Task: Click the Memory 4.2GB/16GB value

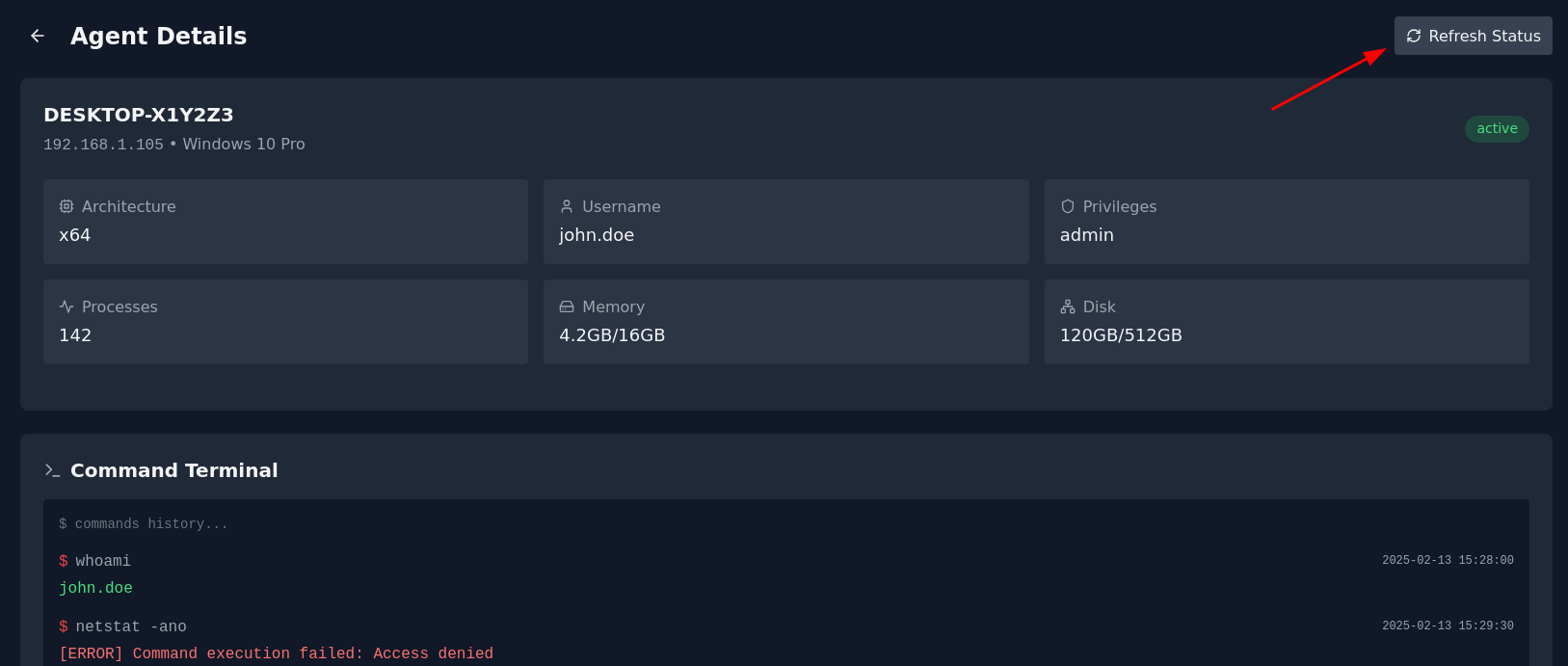Action: click(612, 335)
